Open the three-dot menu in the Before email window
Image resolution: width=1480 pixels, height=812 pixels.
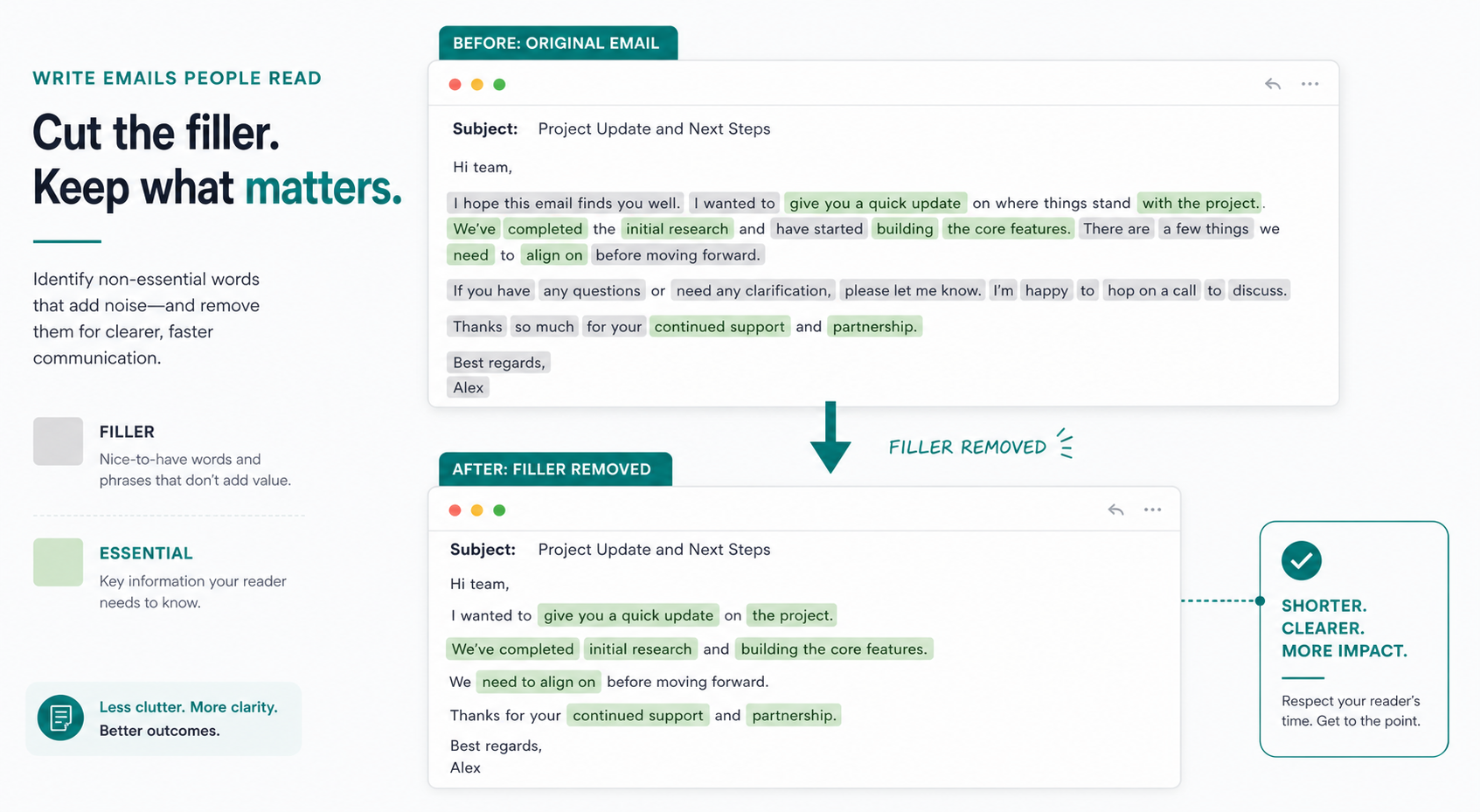(1310, 84)
